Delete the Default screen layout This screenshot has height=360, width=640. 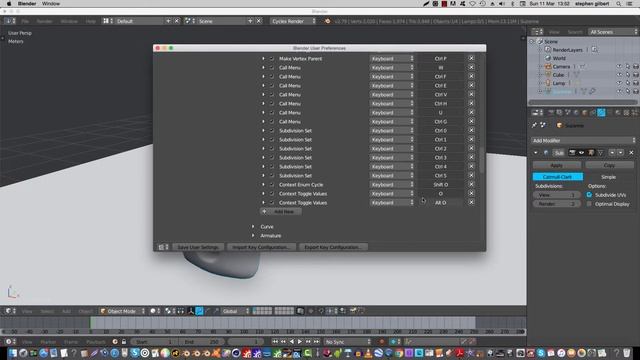click(x=177, y=21)
